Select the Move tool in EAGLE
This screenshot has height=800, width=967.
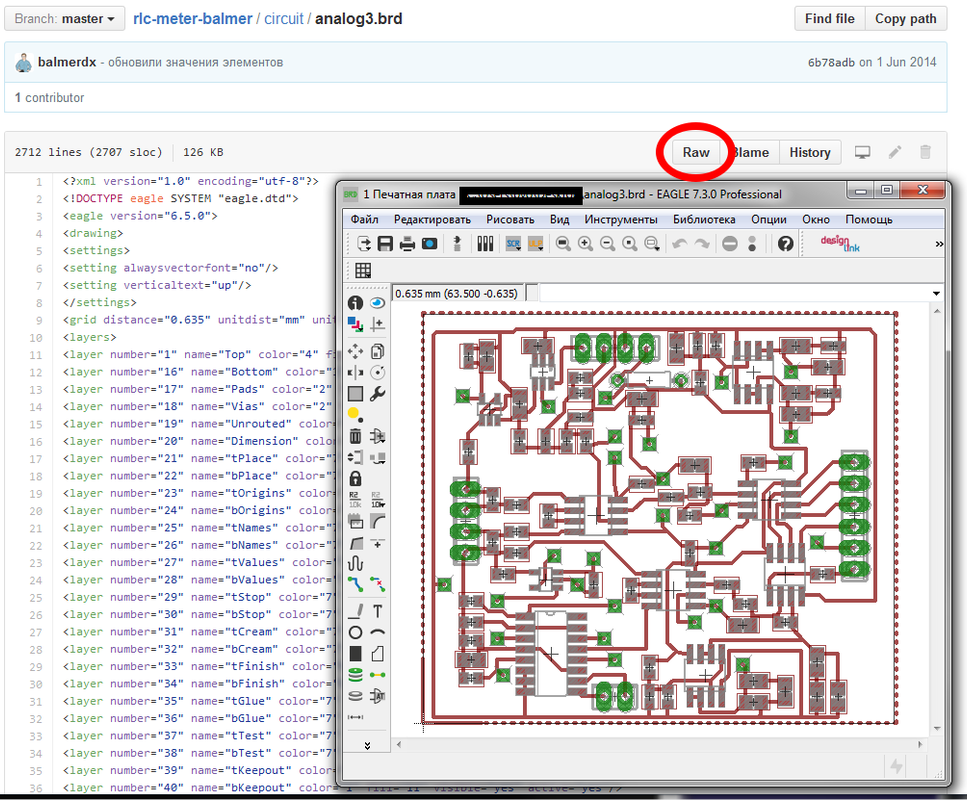pos(355,352)
